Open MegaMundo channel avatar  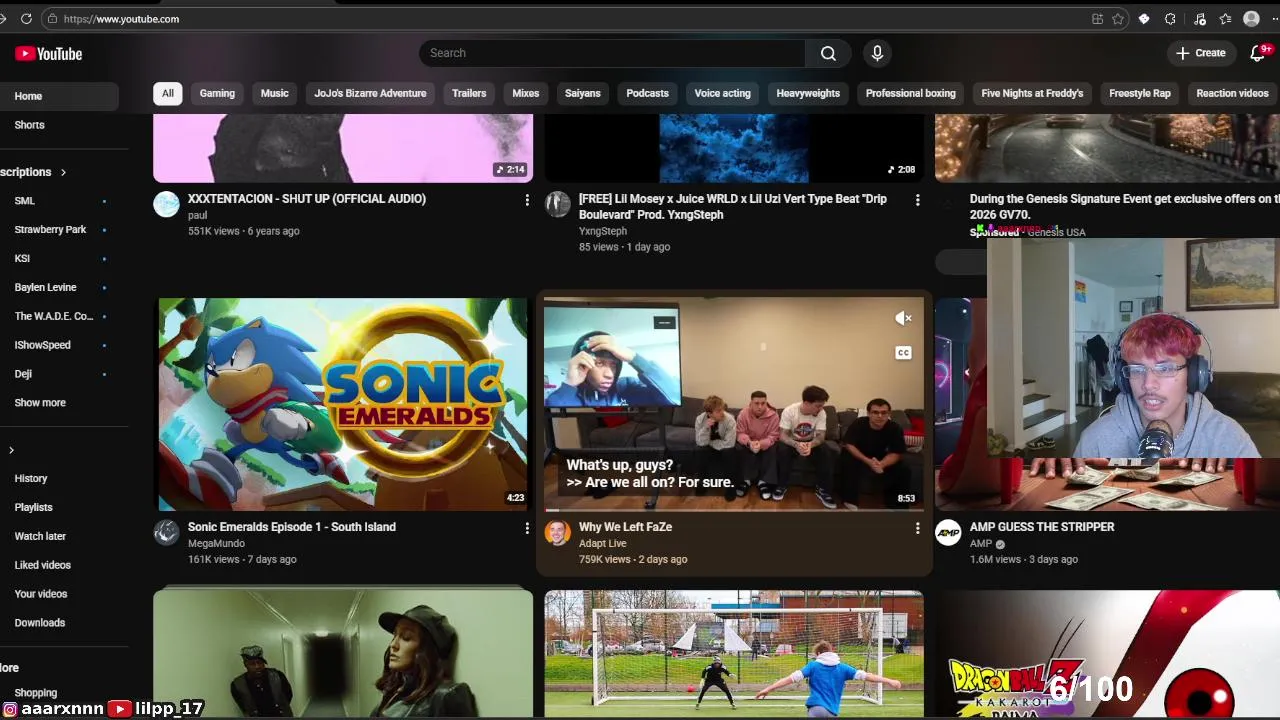pyautogui.click(x=166, y=533)
